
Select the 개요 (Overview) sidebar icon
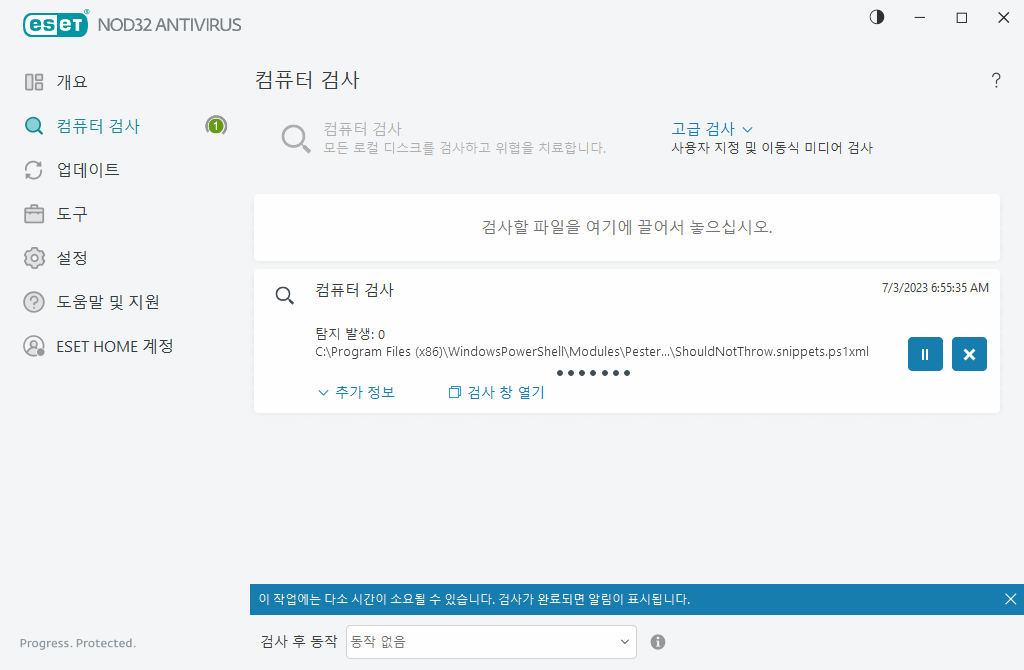(x=36, y=81)
